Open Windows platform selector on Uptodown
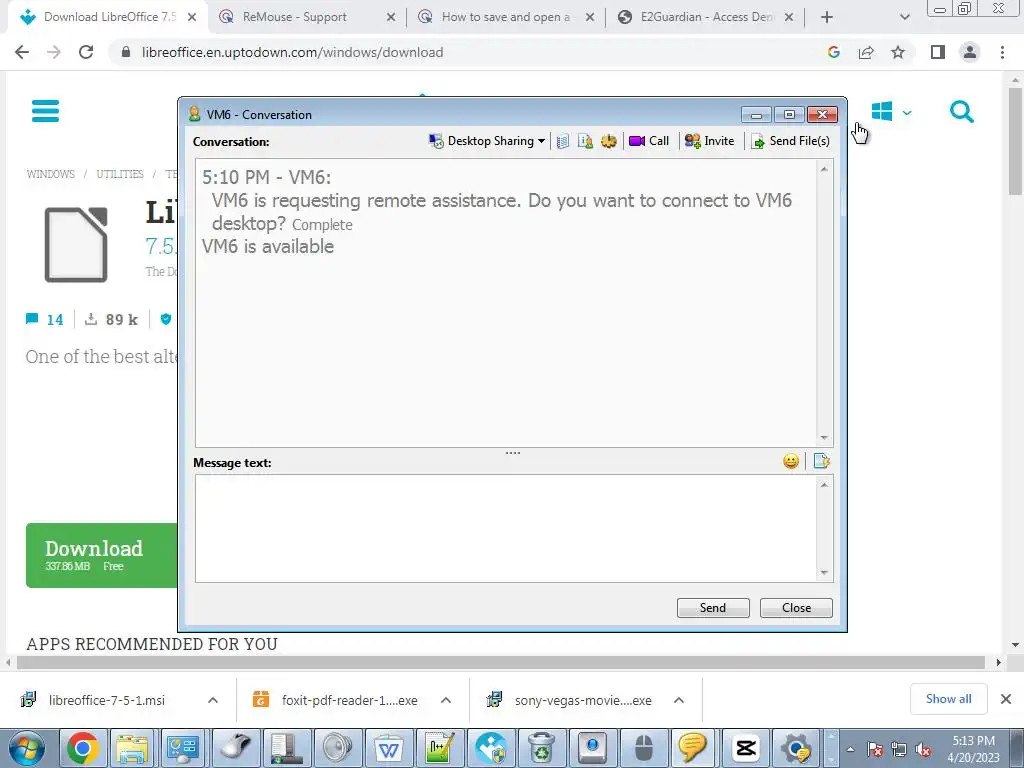1024x768 pixels. pos(891,112)
